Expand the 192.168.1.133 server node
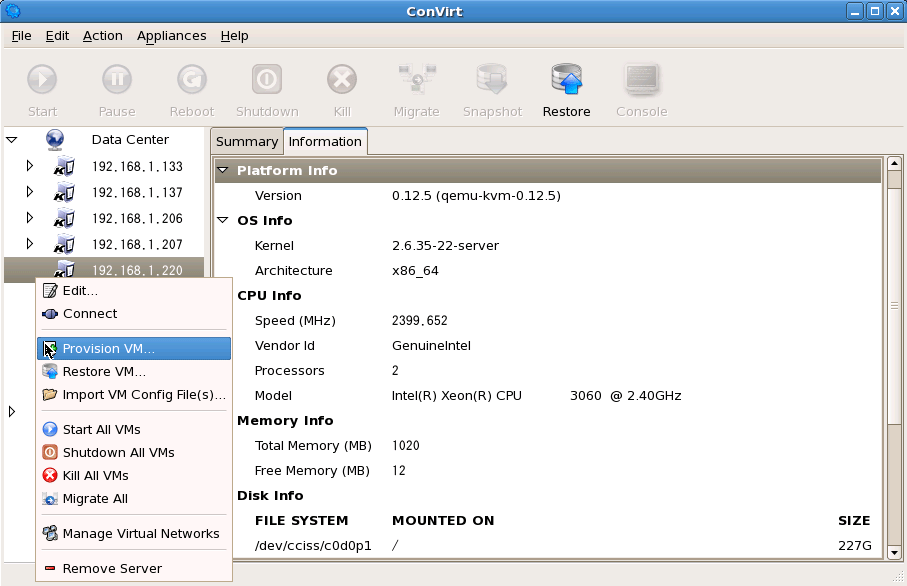Image resolution: width=907 pixels, height=586 pixels. [30, 166]
